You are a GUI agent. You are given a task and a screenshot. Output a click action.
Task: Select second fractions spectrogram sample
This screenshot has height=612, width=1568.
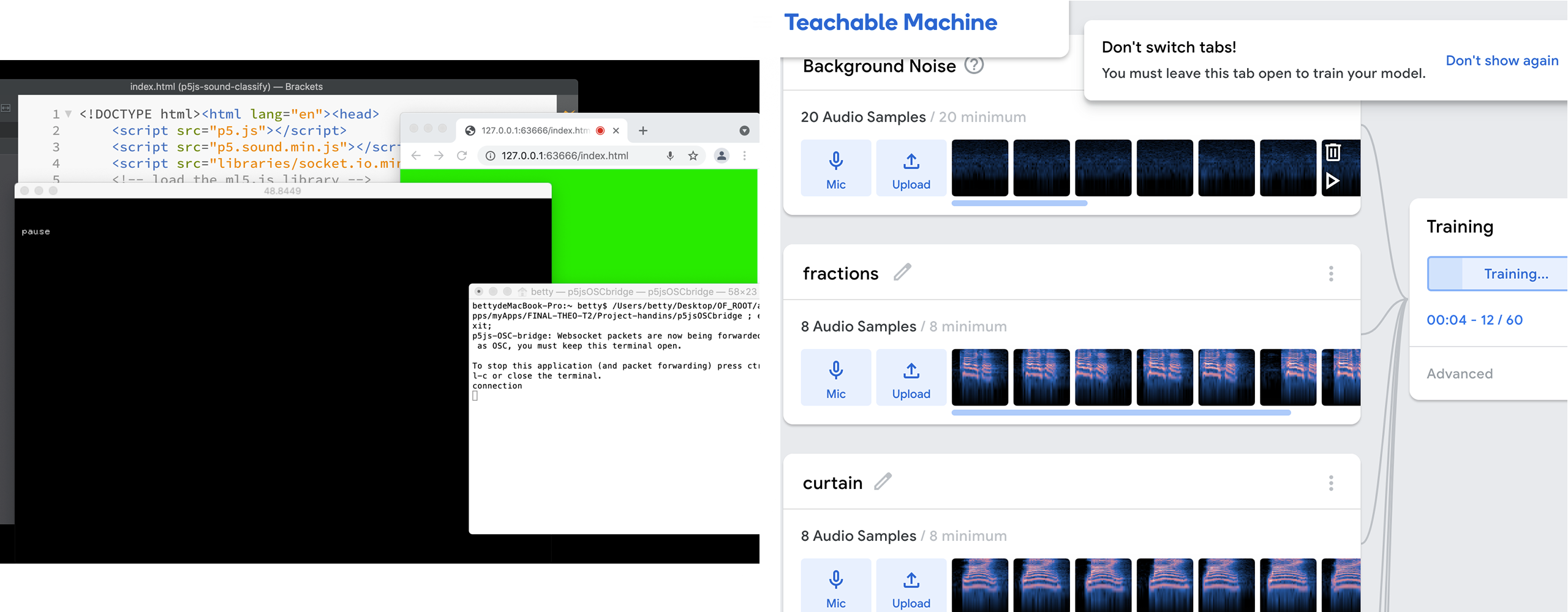[1041, 377]
